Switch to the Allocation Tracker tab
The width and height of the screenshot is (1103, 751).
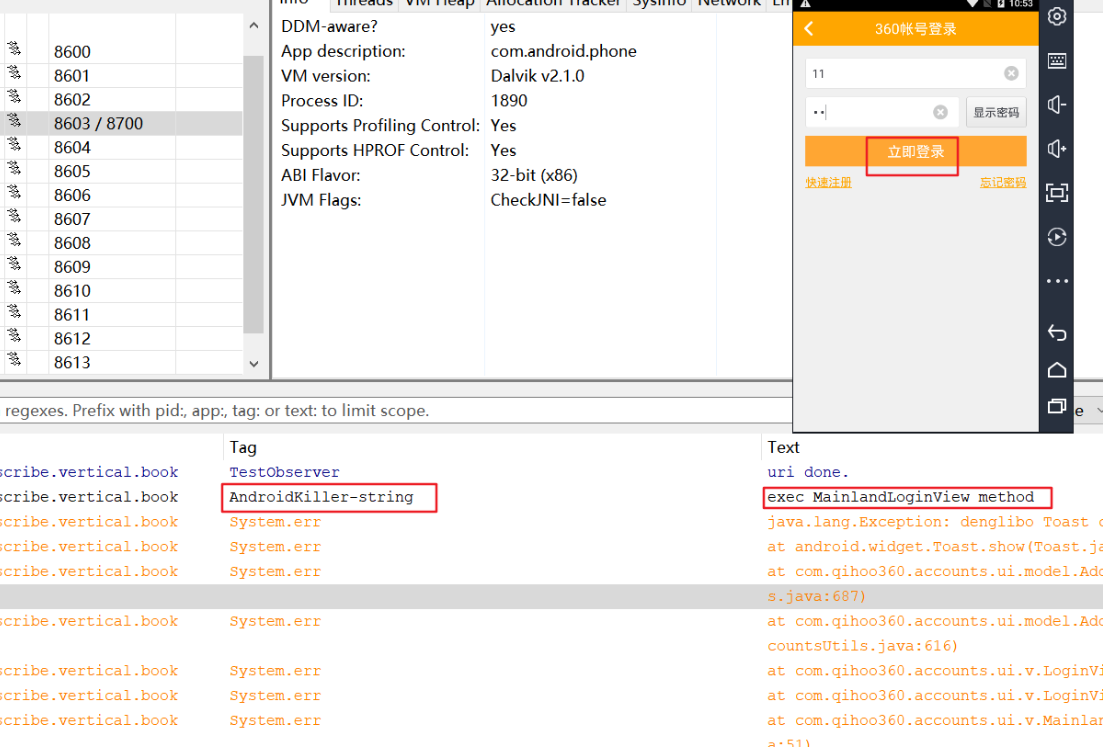point(554,3)
